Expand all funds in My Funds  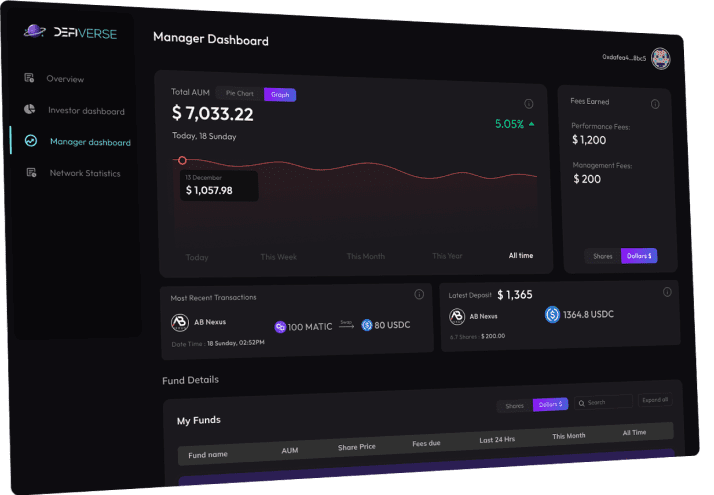655,400
